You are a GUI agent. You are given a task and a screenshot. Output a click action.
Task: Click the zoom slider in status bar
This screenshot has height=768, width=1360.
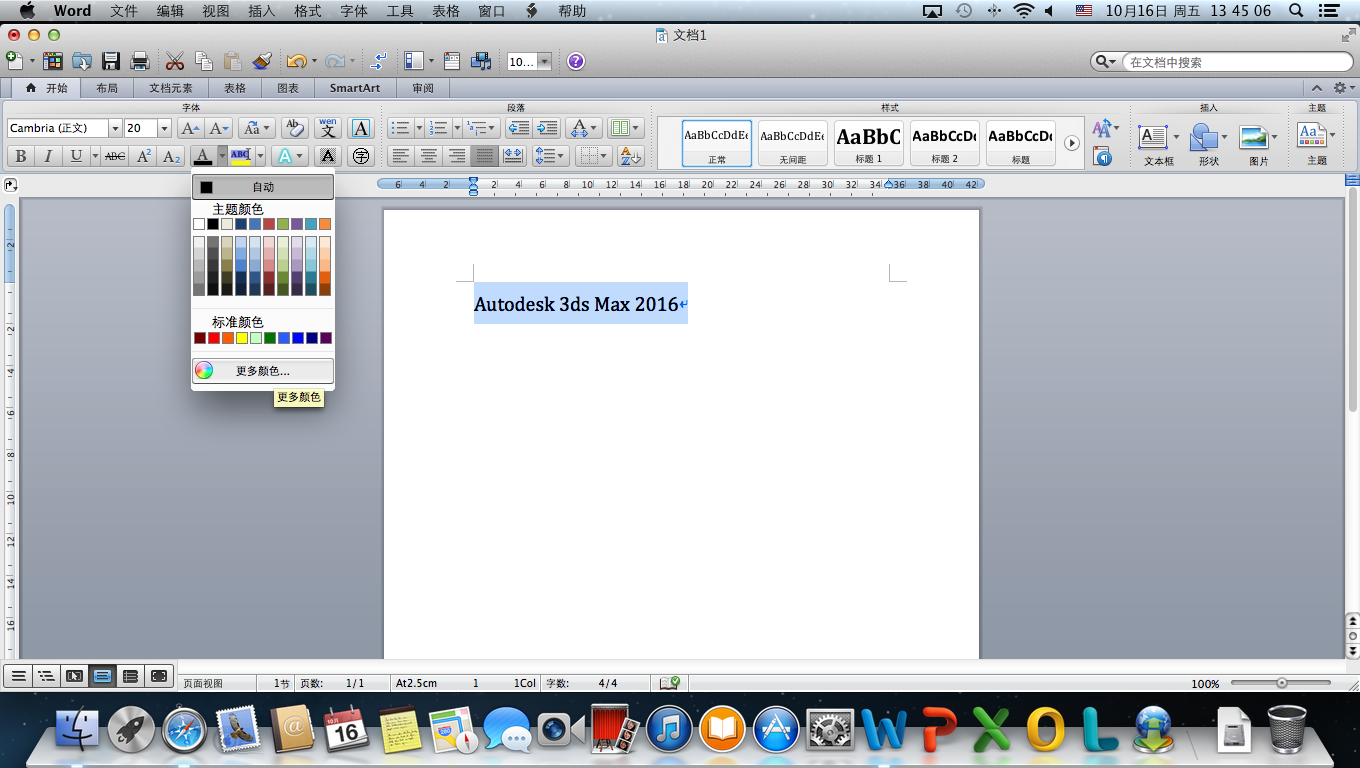click(x=1282, y=683)
